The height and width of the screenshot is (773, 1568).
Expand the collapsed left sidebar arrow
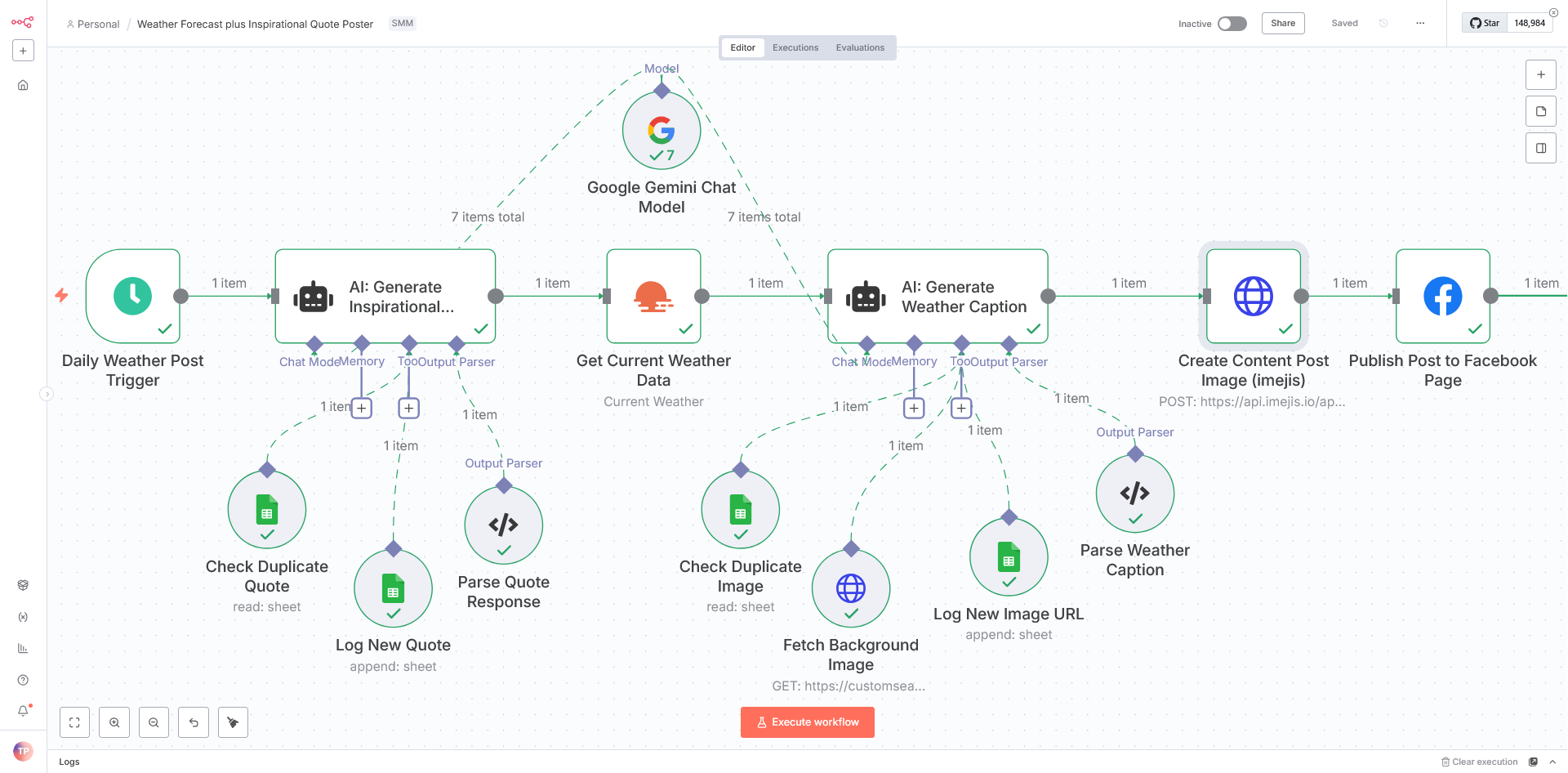point(47,395)
